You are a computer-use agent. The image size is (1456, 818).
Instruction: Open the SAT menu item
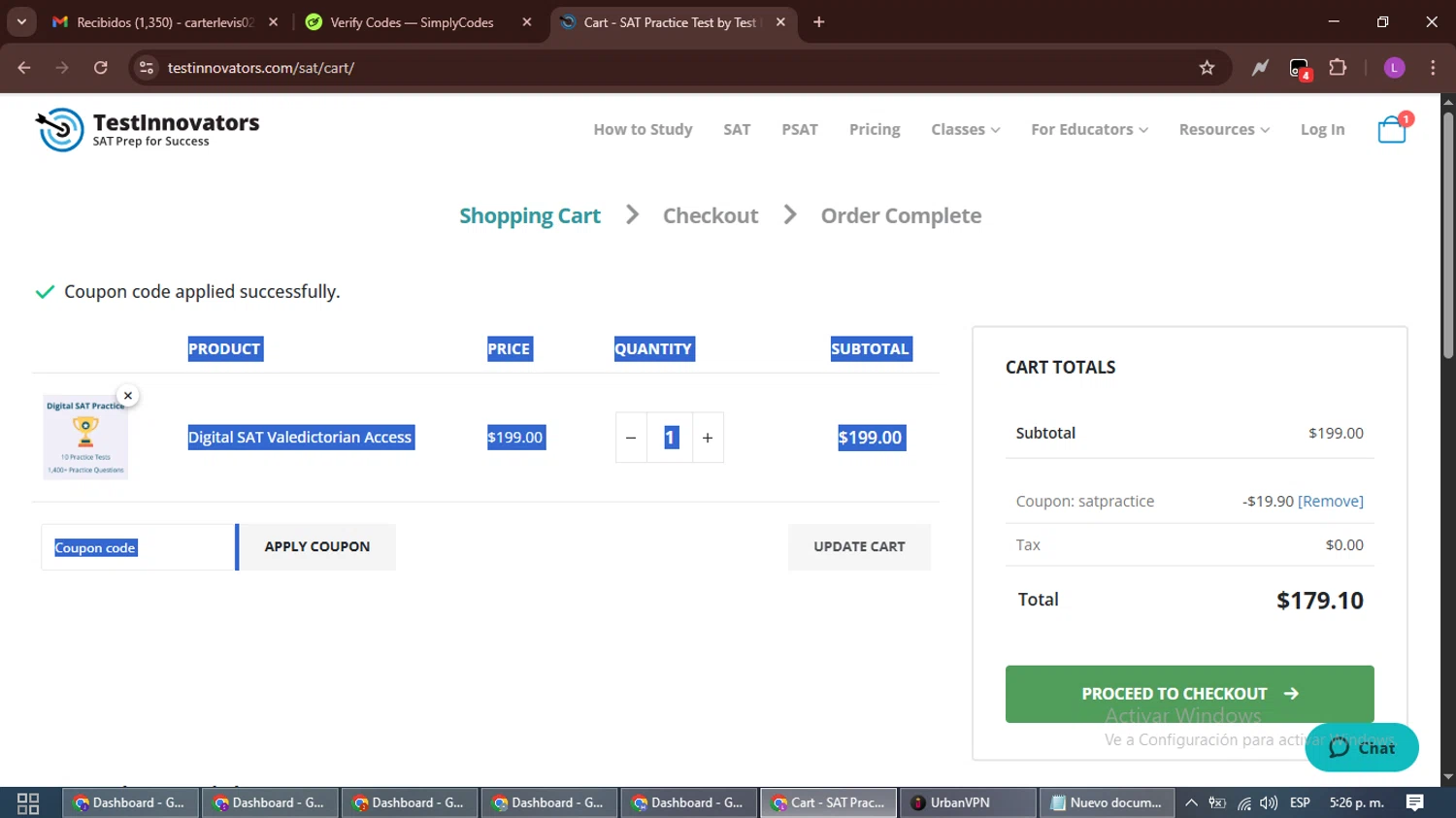tap(737, 130)
